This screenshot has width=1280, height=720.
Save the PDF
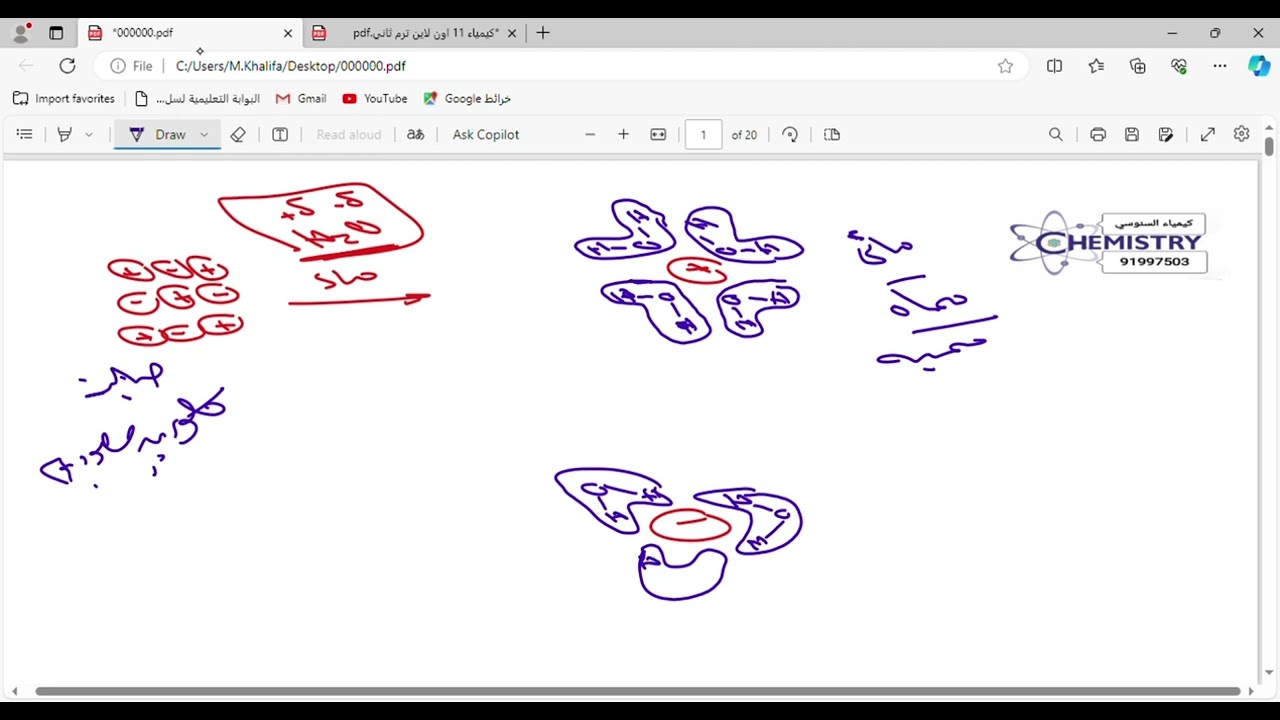pos(1132,134)
